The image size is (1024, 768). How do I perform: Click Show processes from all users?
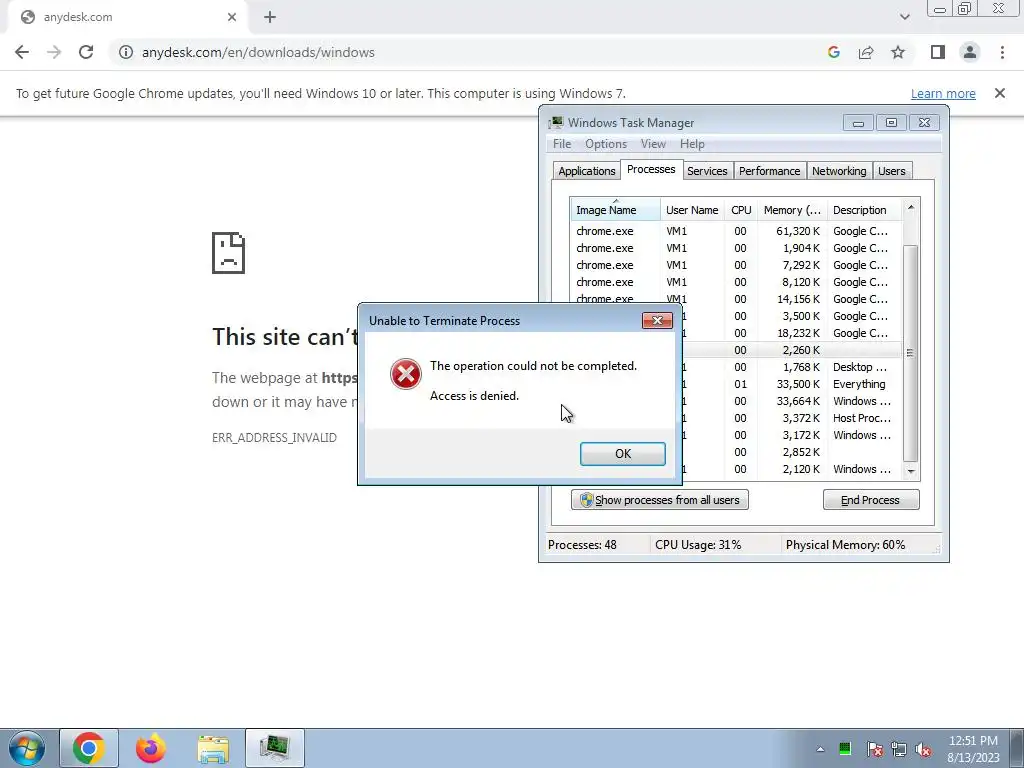click(660, 500)
